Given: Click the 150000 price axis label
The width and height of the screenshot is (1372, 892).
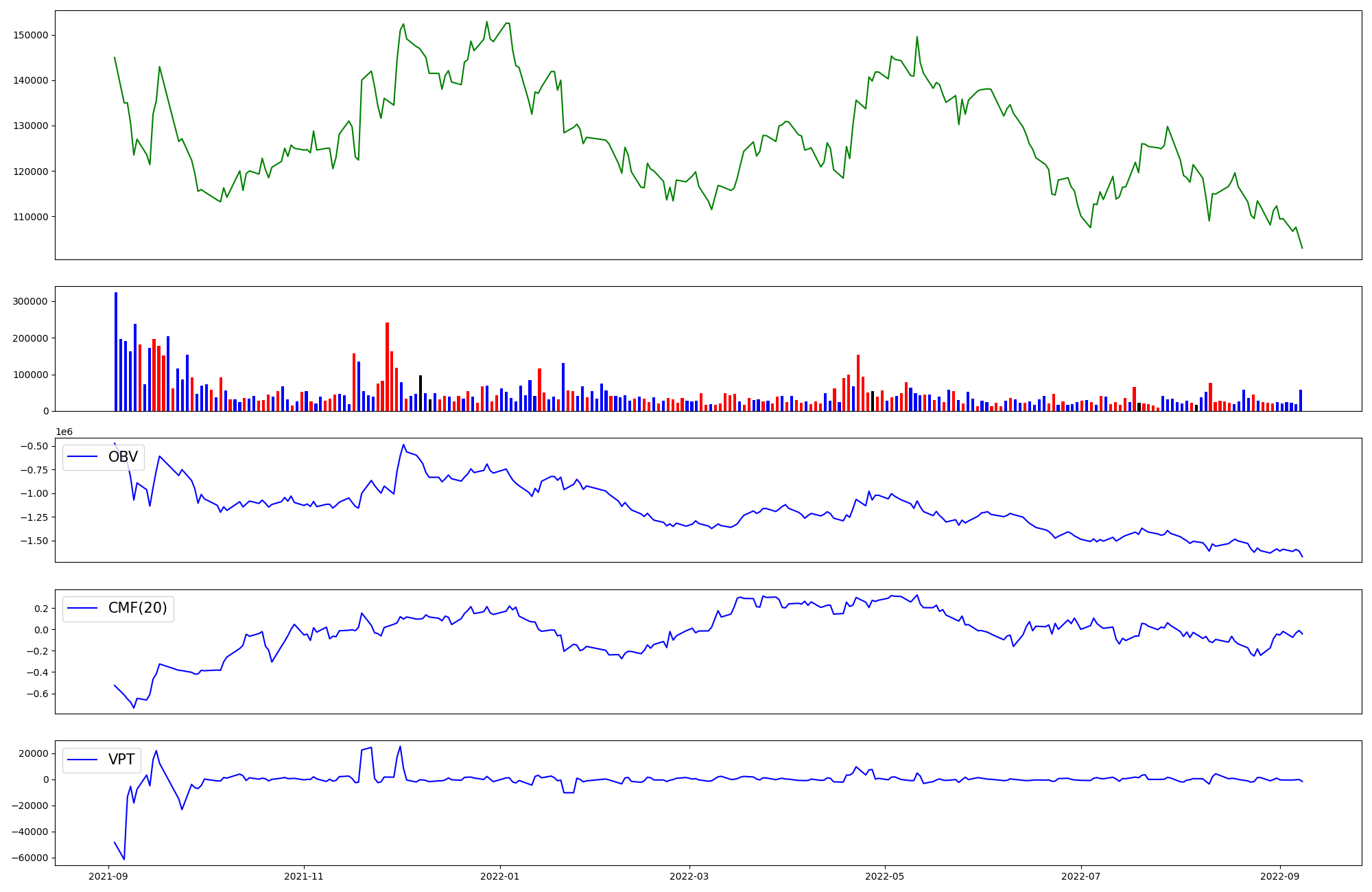Looking at the screenshot, I should [x=31, y=35].
